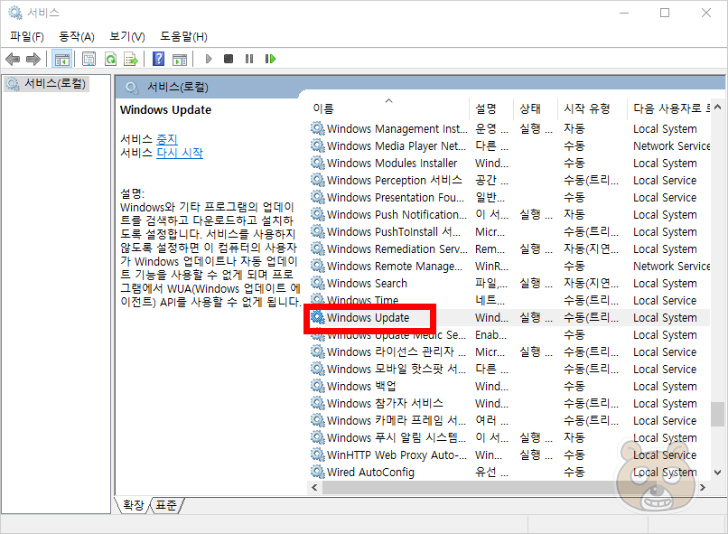728x534 pixels.
Task: Select Windows 모바일 핫스팟 service row
Action: (x=510, y=369)
